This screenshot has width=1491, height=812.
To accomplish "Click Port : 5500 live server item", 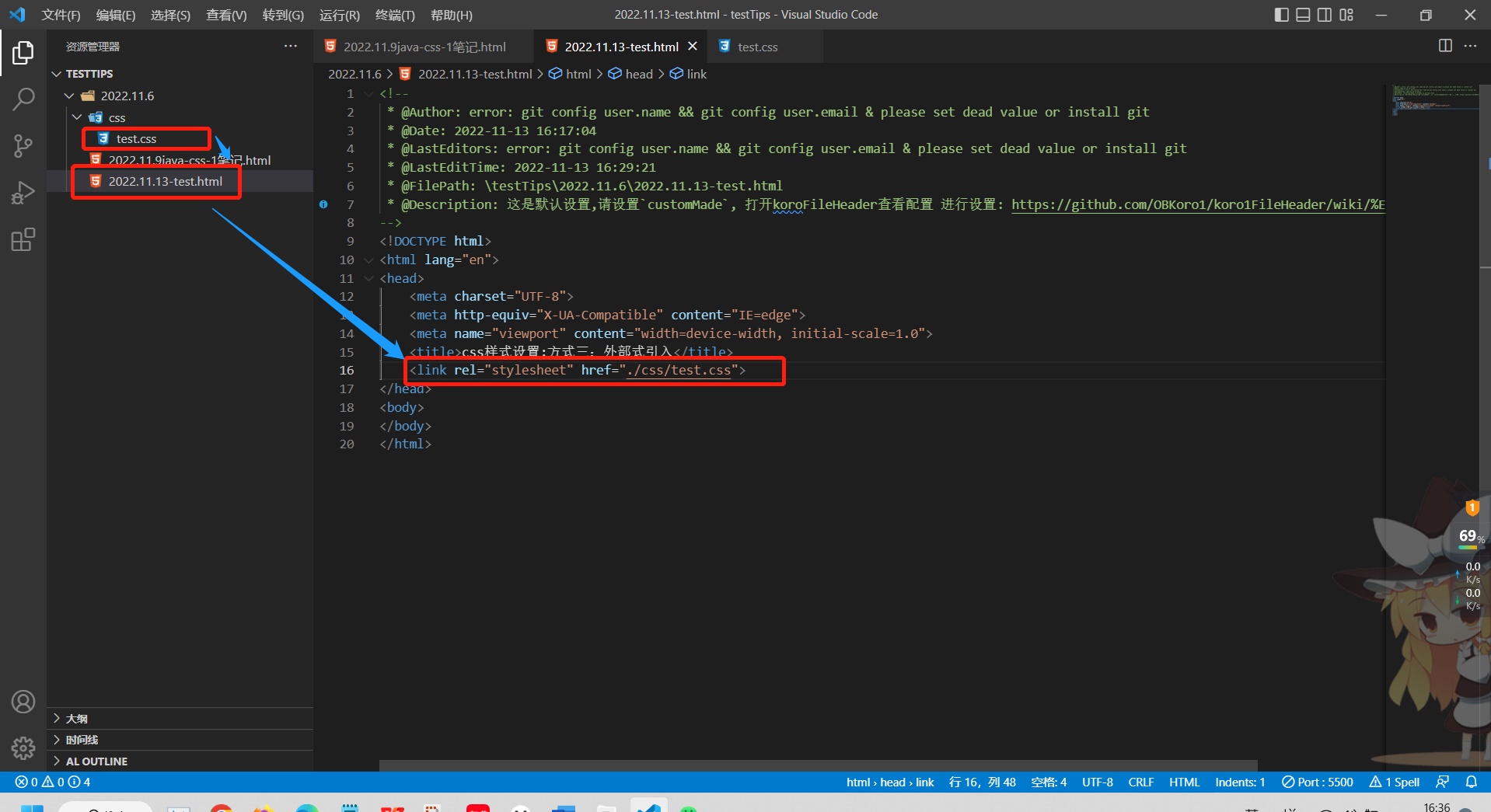I will coord(1318,782).
